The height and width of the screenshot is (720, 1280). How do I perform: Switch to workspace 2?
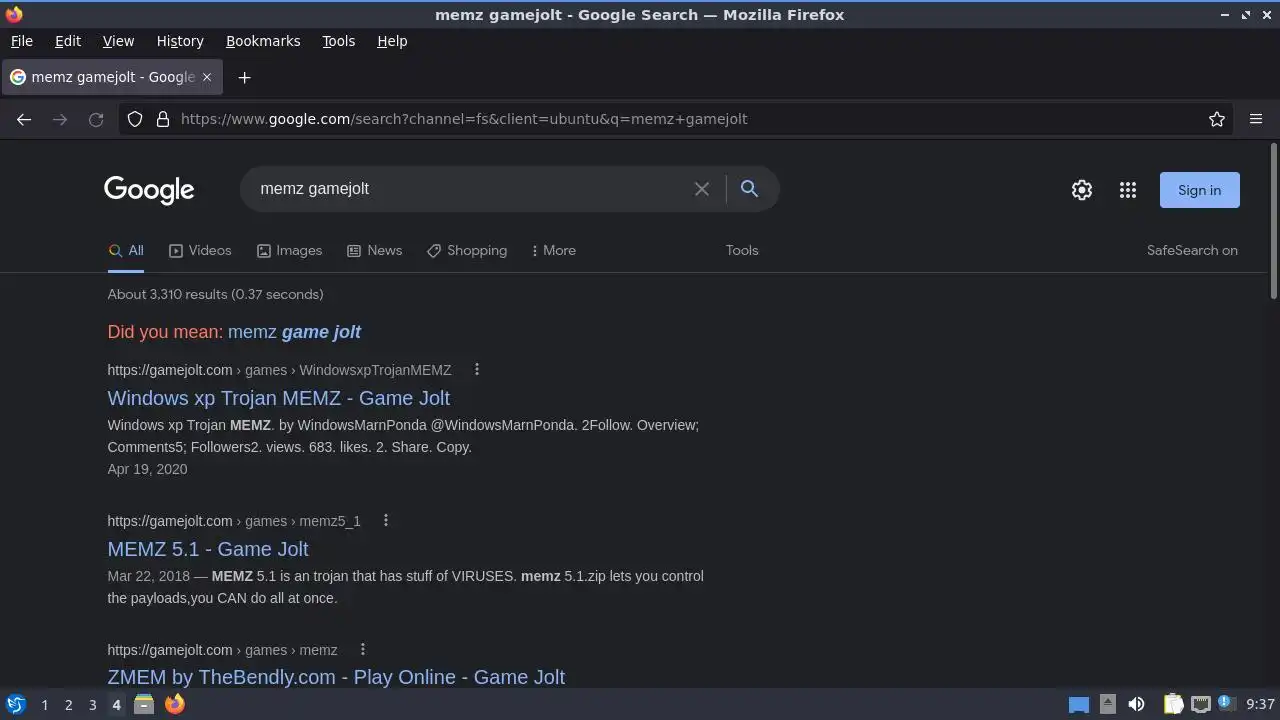pyautogui.click(x=68, y=705)
